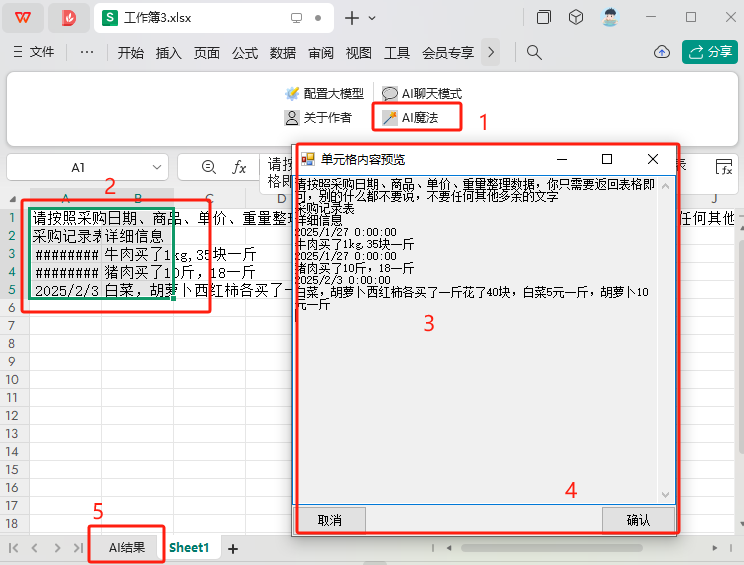The width and height of the screenshot is (744, 565).
Task: Open the AI魔法 tool
Action: (x=411, y=117)
